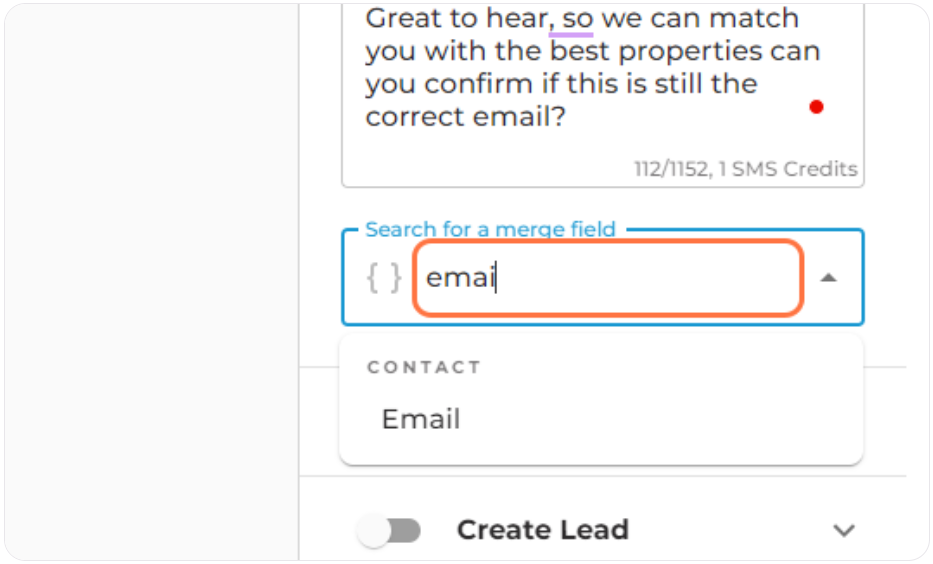Click the CONTACT group header in dropdown
The height and width of the screenshot is (564, 933).
pyautogui.click(x=424, y=367)
